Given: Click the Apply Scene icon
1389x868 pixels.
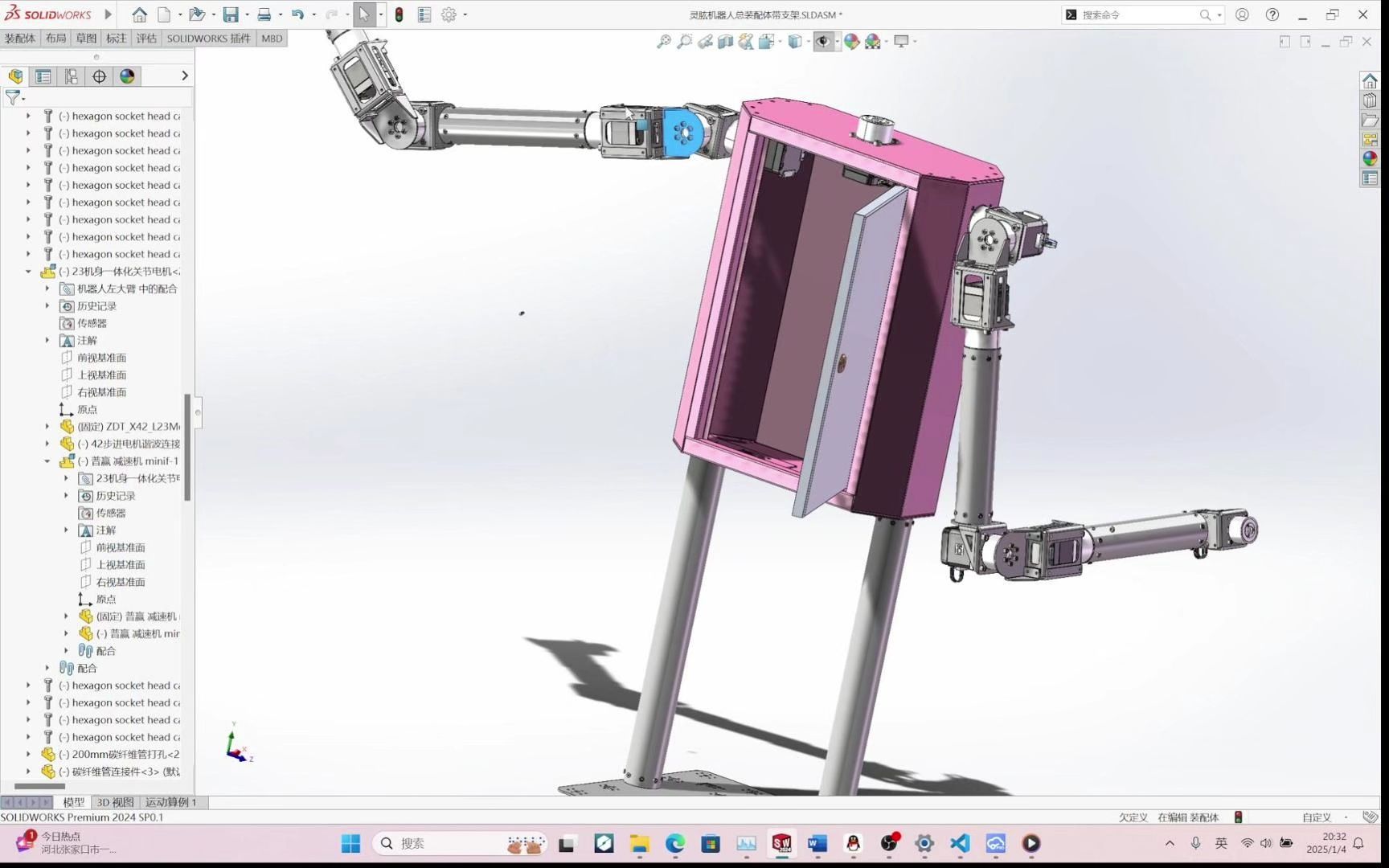Looking at the screenshot, I should [x=873, y=42].
